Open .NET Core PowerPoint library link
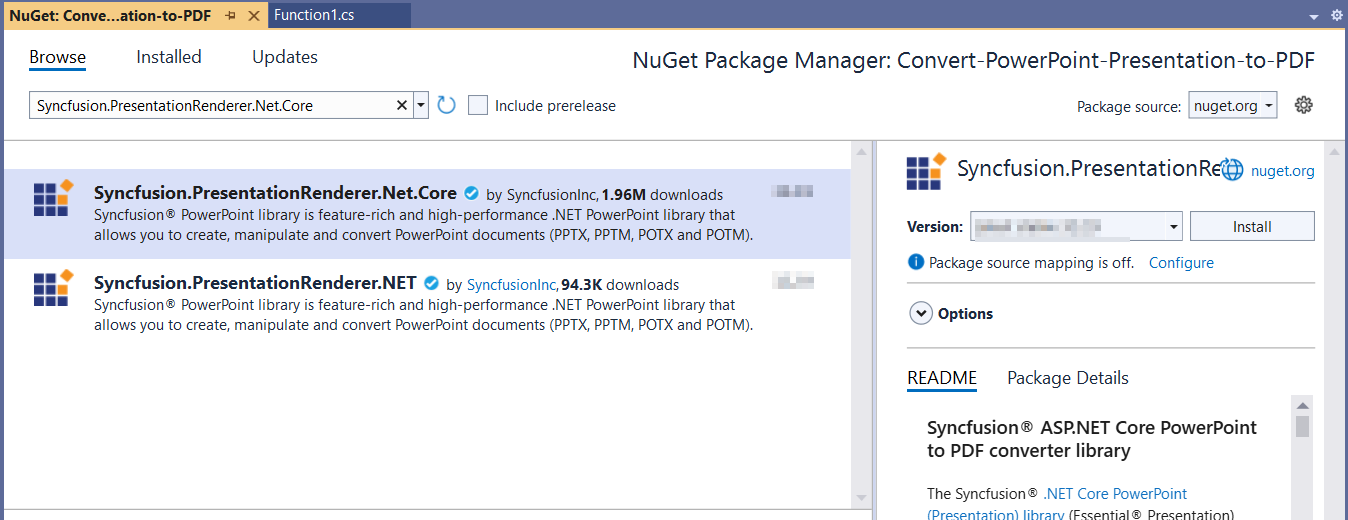1348x520 pixels. click(x=1057, y=504)
